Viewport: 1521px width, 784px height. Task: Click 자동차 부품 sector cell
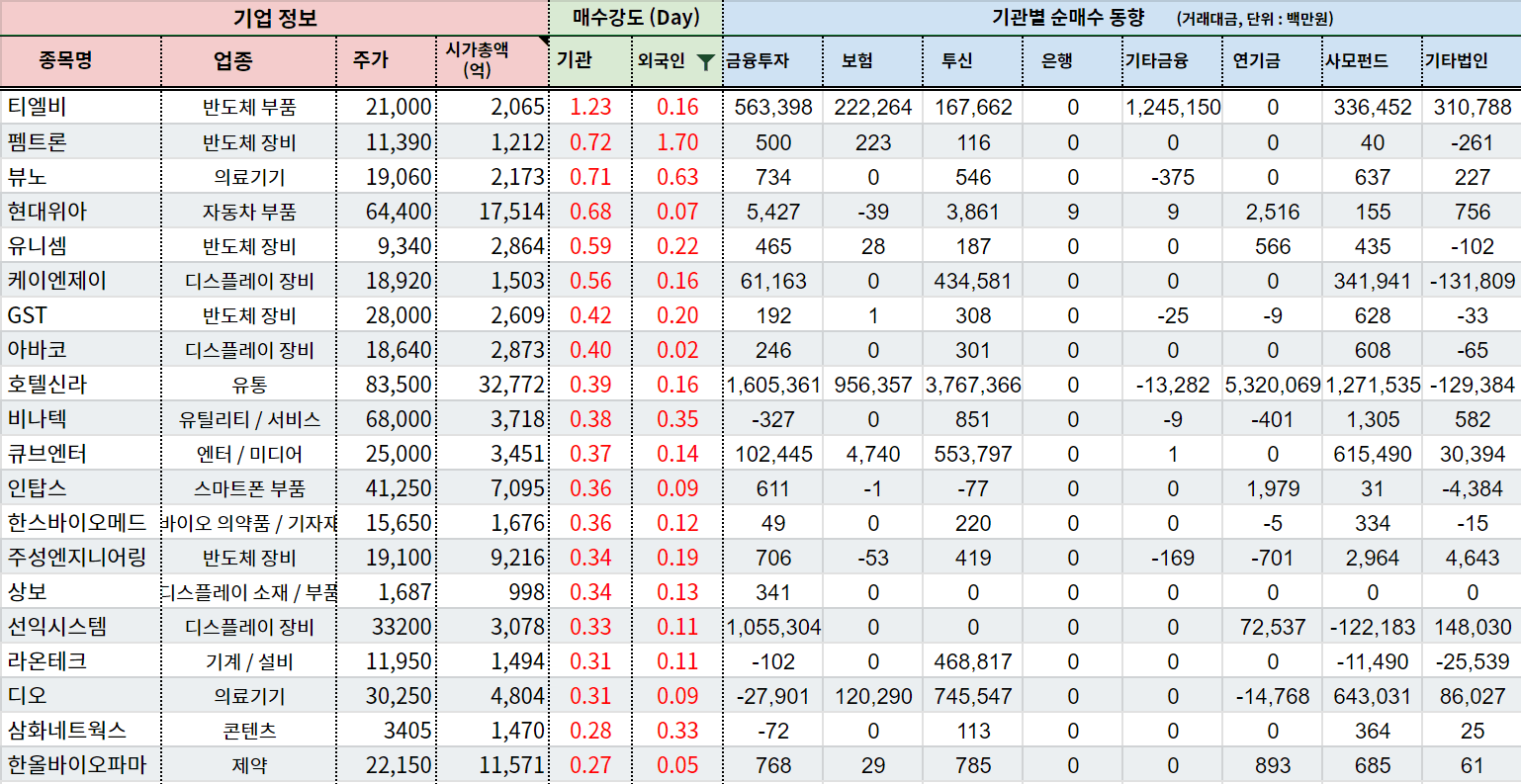tap(249, 212)
